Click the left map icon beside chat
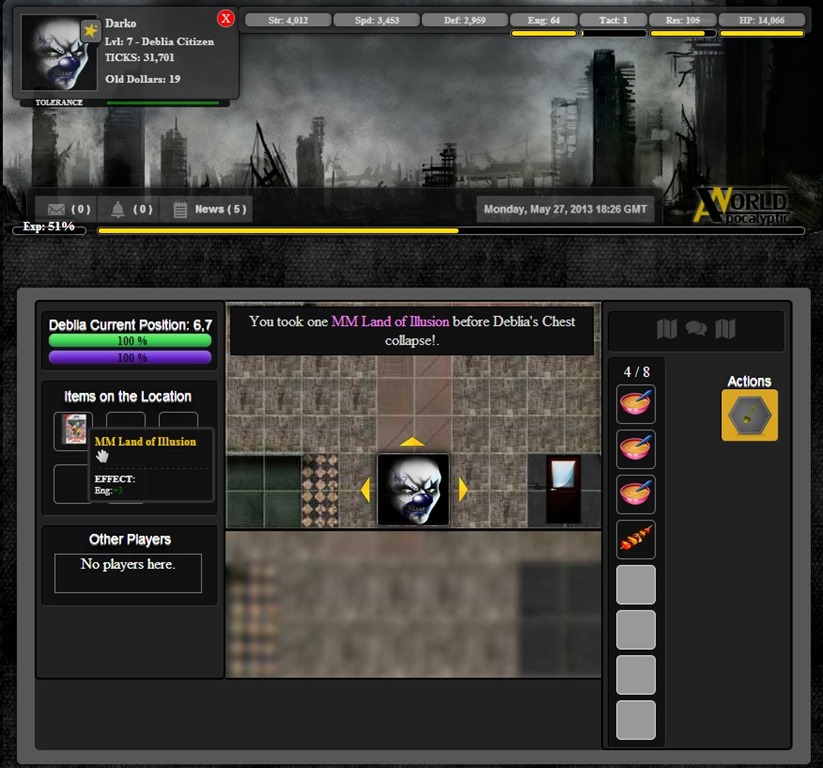This screenshot has height=768, width=823. (667, 329)
